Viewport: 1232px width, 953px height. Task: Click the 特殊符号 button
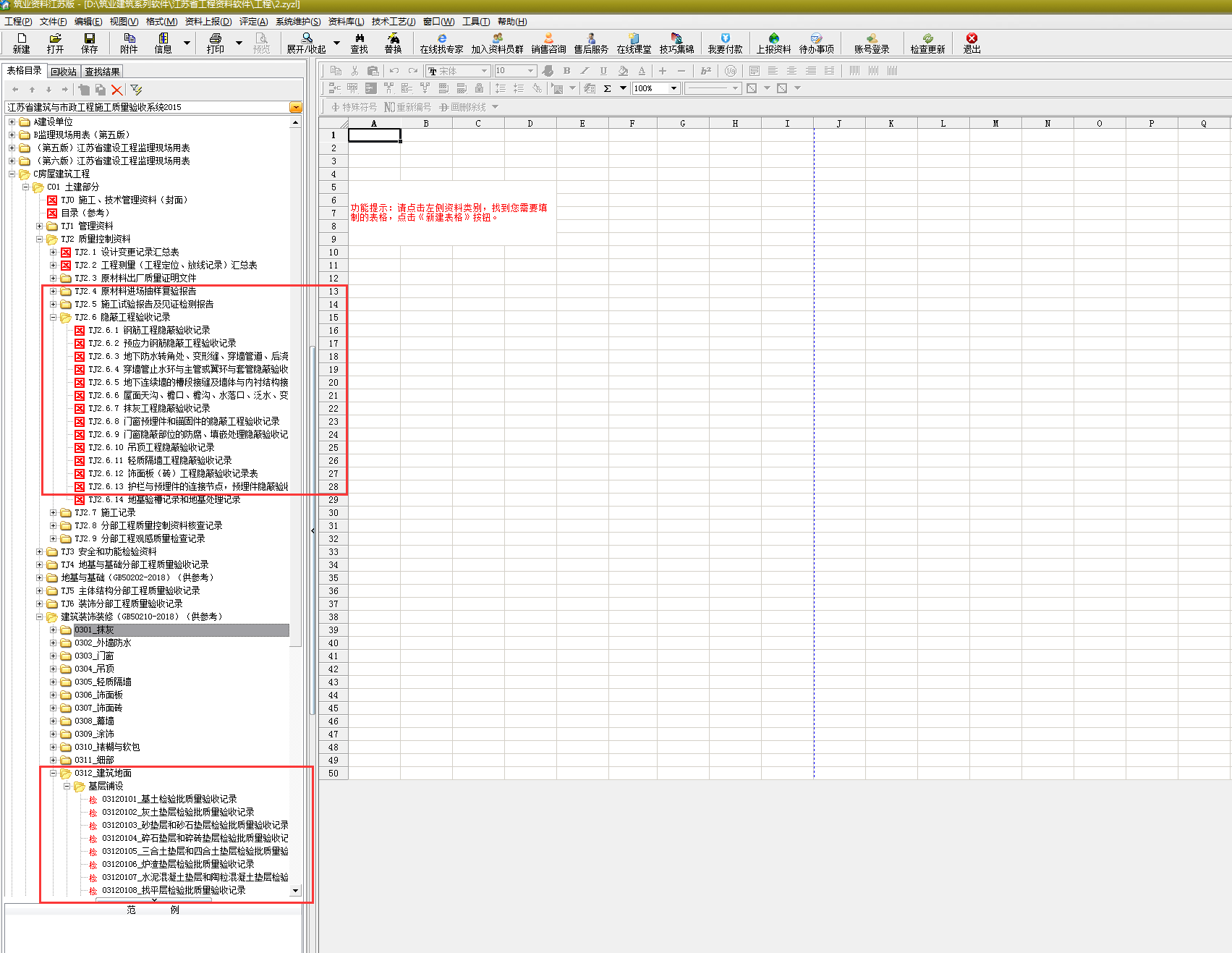click(x=354, y=107)
